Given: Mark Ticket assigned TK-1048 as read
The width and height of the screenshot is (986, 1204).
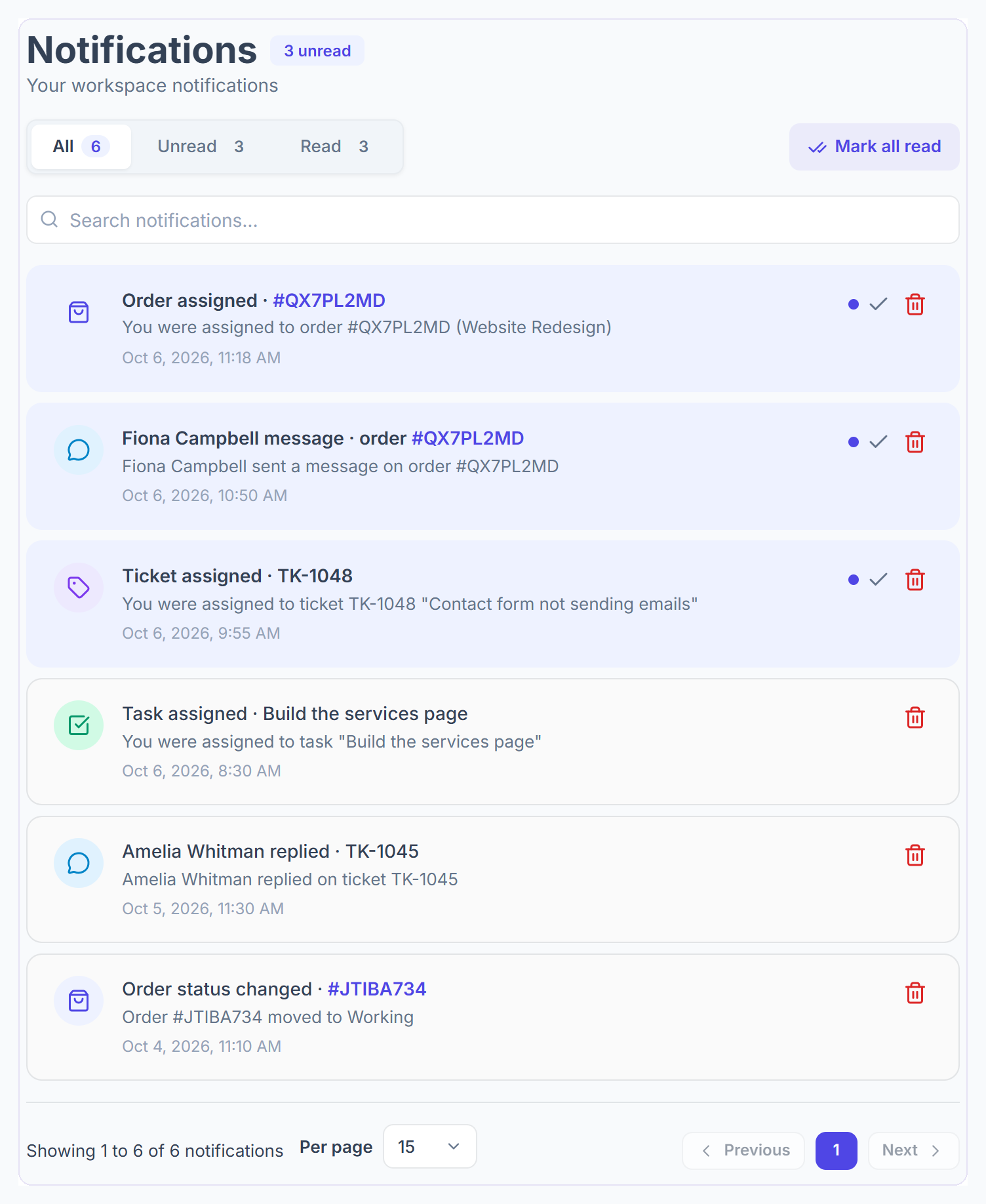Looking at the screenshot, I should click(x=878, y=580).
